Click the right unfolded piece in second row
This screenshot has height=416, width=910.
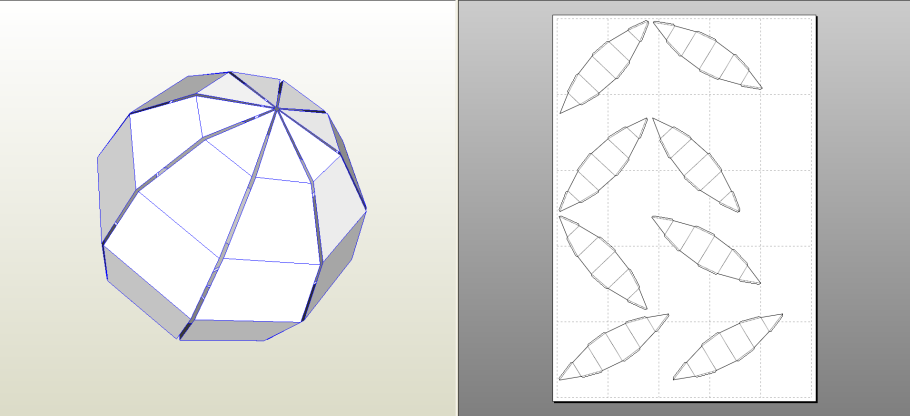(697, 164)
